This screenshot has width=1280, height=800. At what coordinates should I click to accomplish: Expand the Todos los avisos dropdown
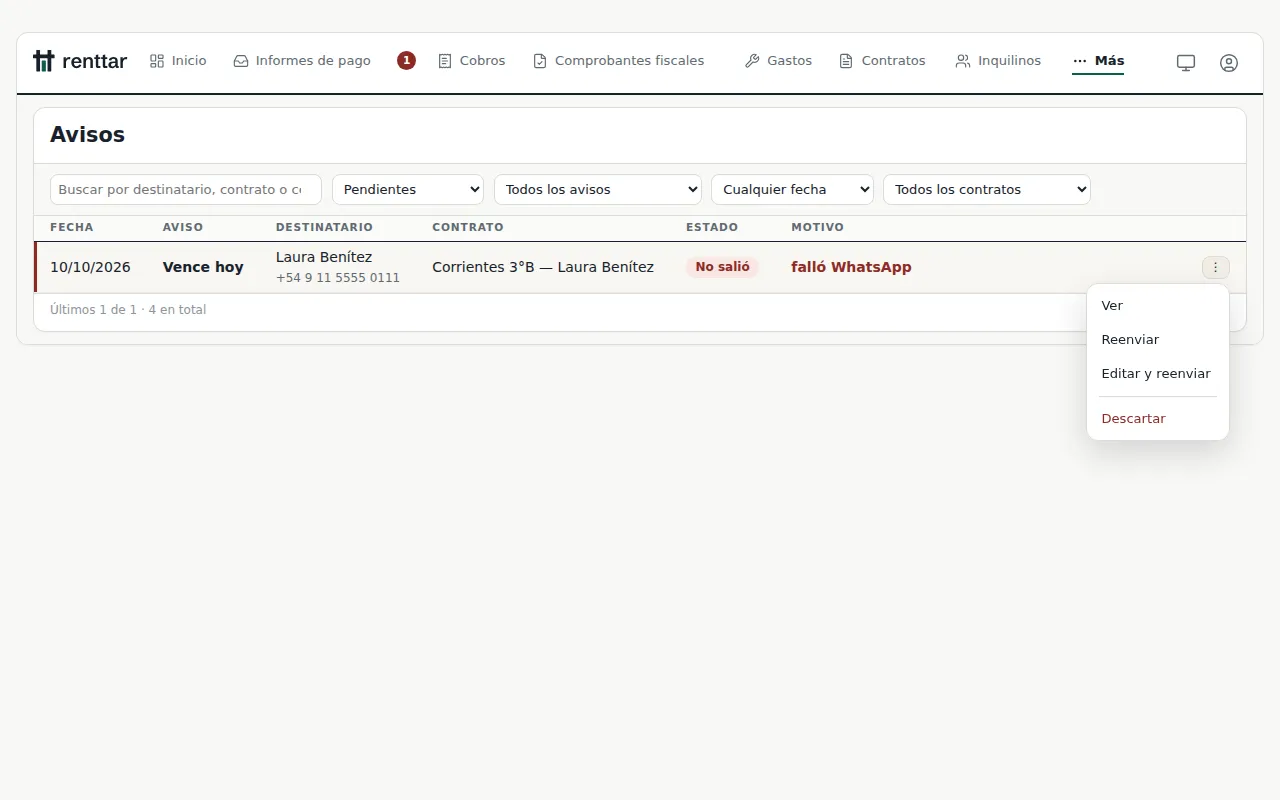[598, 189]
